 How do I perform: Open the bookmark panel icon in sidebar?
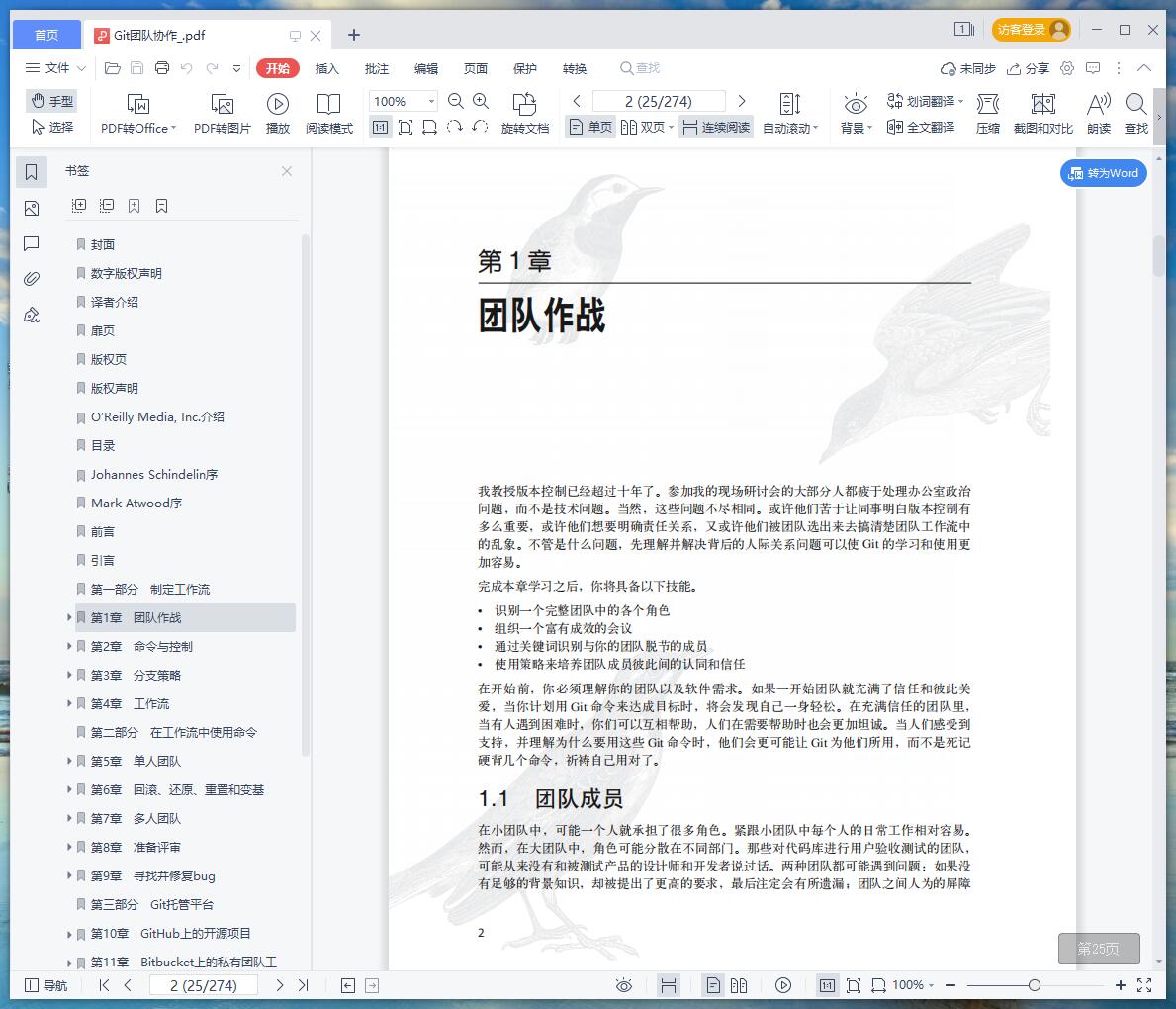click(x=31, y=172)
